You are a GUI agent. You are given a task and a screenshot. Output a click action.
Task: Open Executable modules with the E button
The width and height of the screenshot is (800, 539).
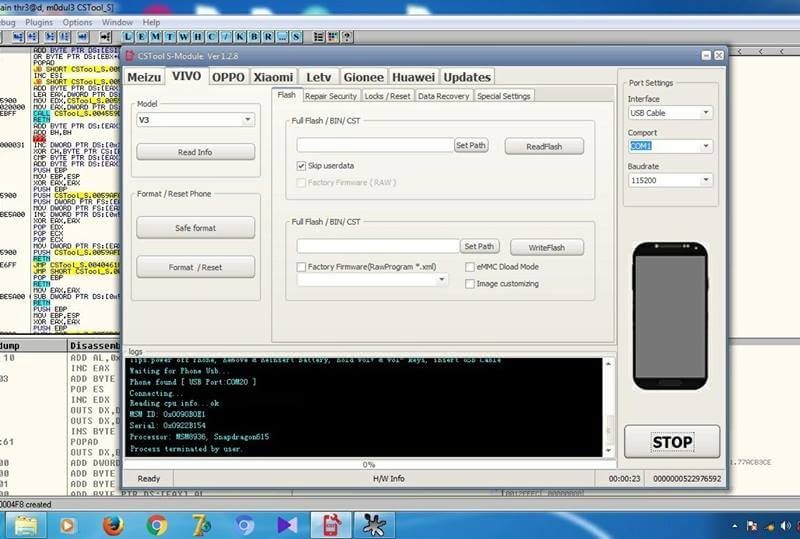click(x=141, y=37)
